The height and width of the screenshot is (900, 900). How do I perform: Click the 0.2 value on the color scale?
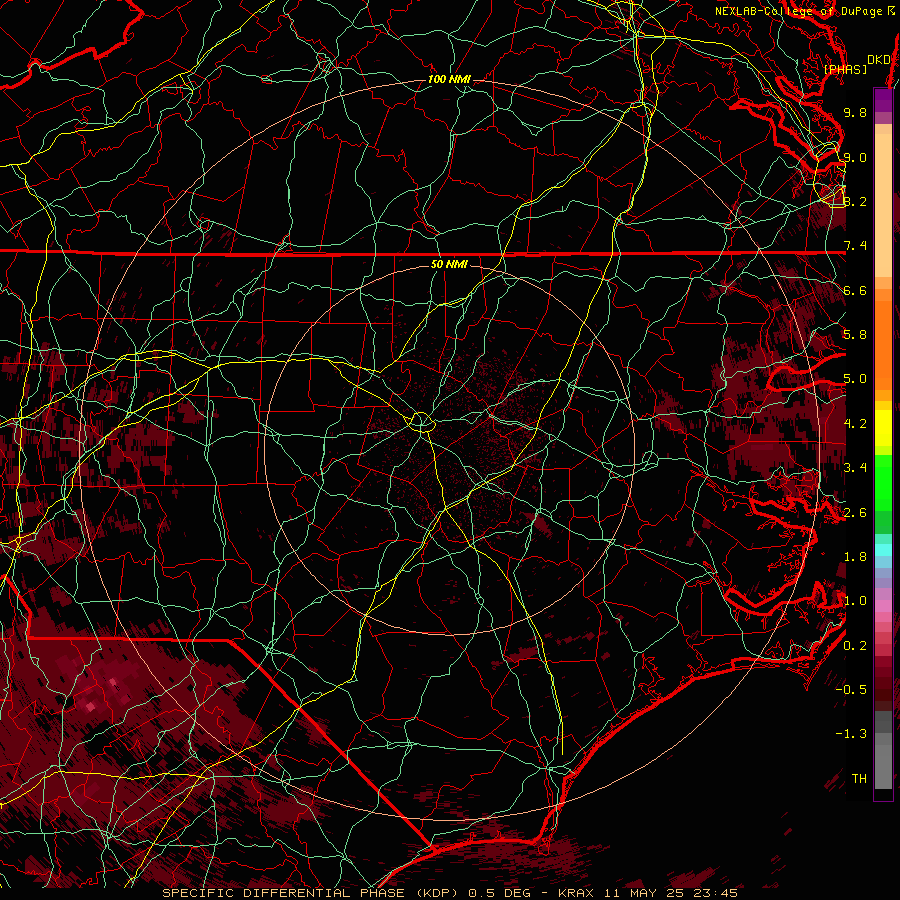(855, 646)
